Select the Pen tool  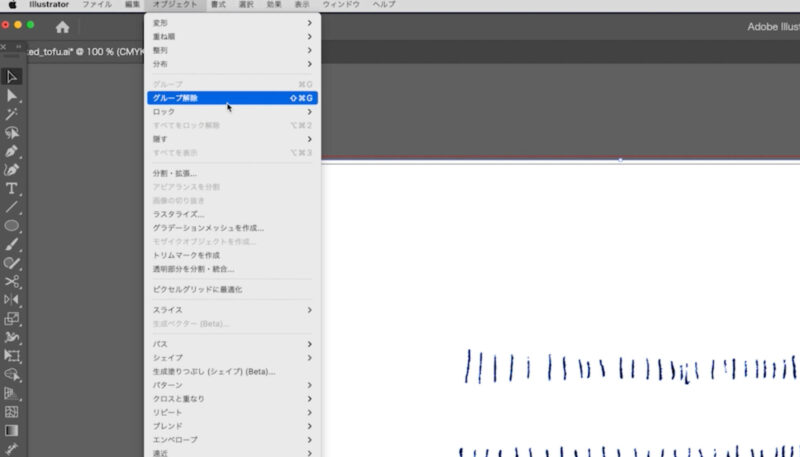tap(12, 151)
